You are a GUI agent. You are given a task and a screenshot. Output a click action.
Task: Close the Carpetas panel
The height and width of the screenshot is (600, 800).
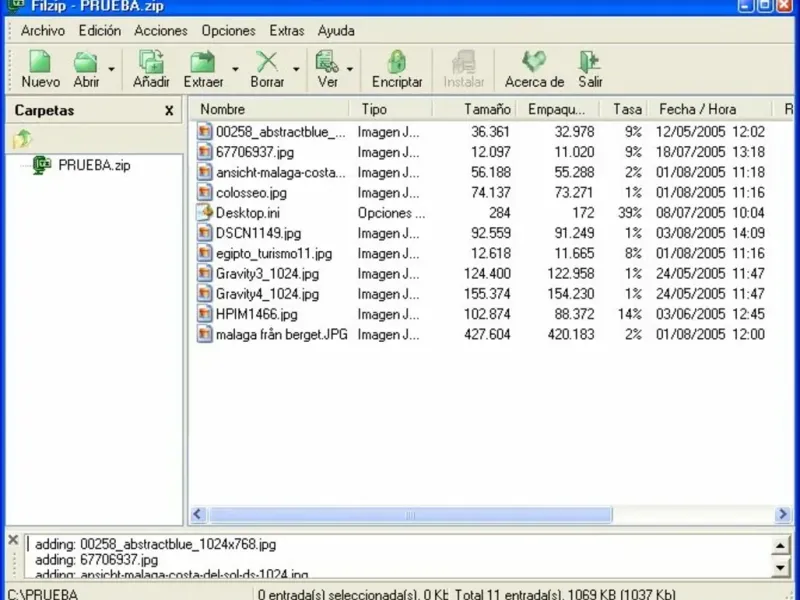169,111
